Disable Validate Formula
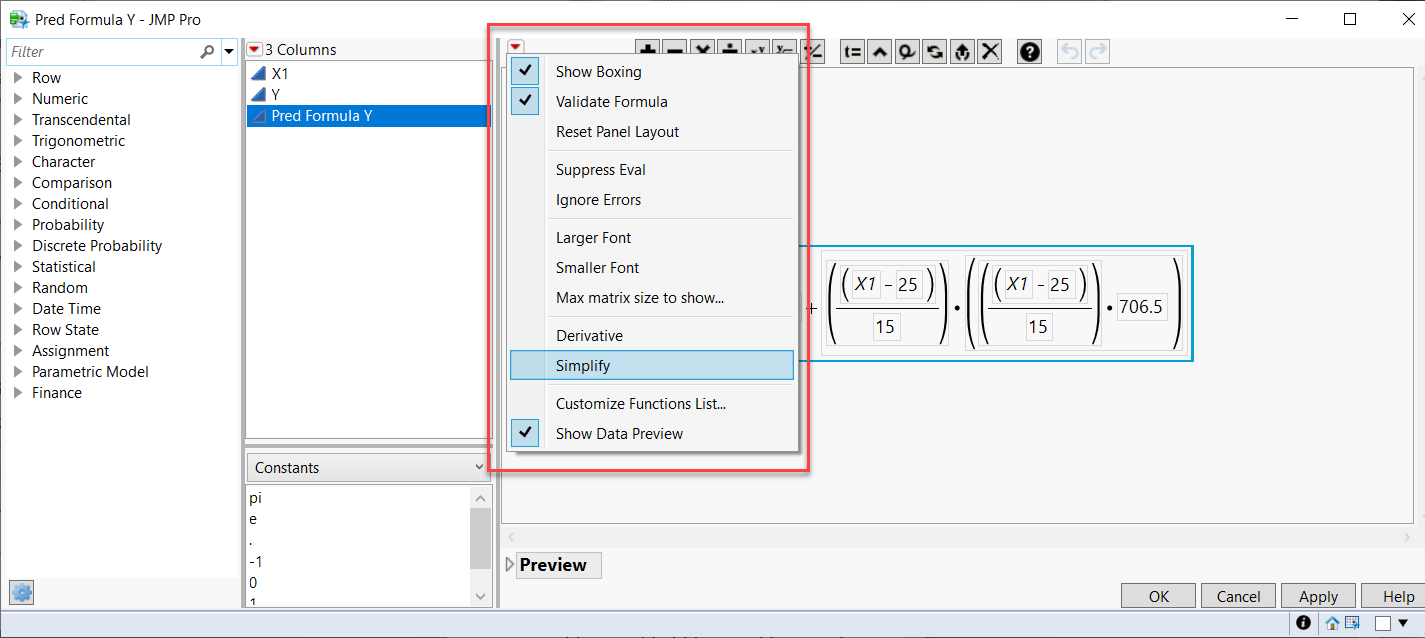This screenshot has width=1425, height=638. [x=525, y=101]
